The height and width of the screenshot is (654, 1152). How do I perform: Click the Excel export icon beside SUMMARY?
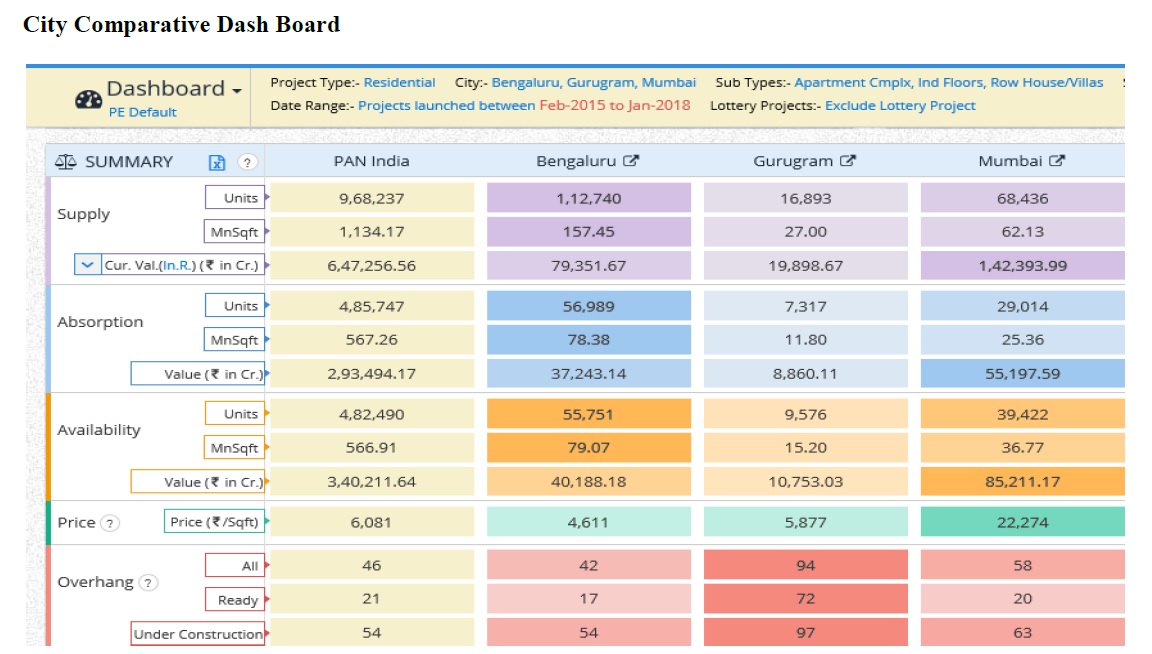pos(217,161)
